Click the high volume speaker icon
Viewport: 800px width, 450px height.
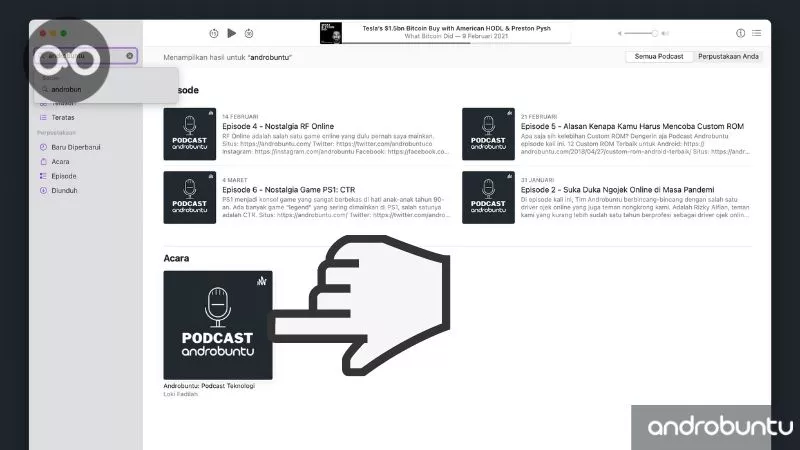[x=665, y=33]
